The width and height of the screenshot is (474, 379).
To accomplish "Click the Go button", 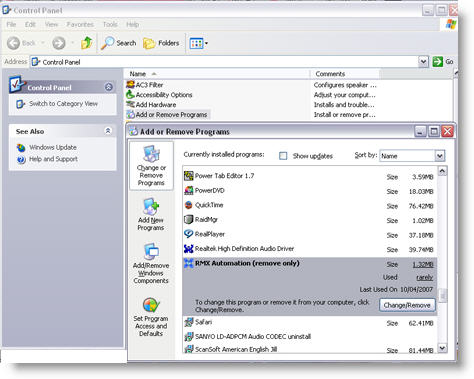I will (x=443, y=62).
